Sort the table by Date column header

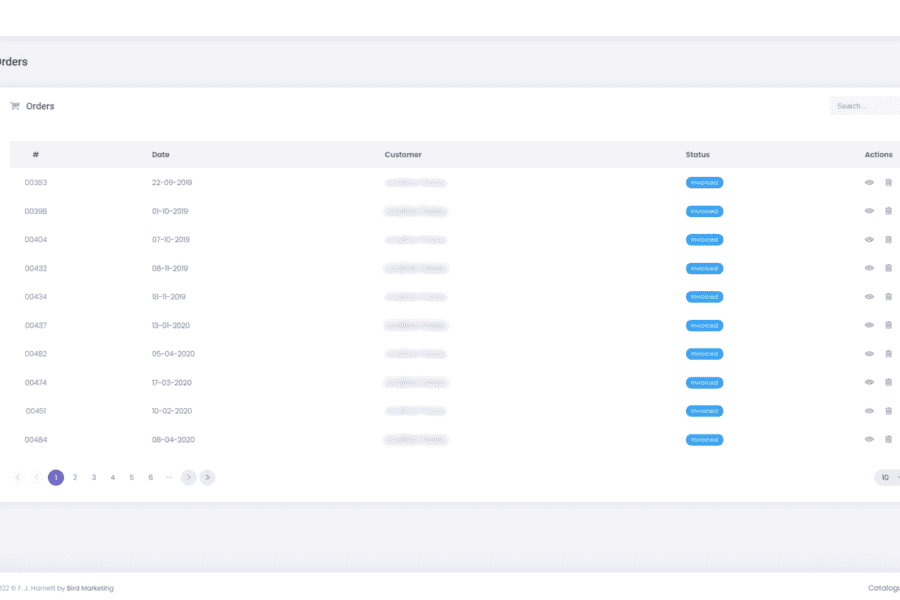pos(161,155)
